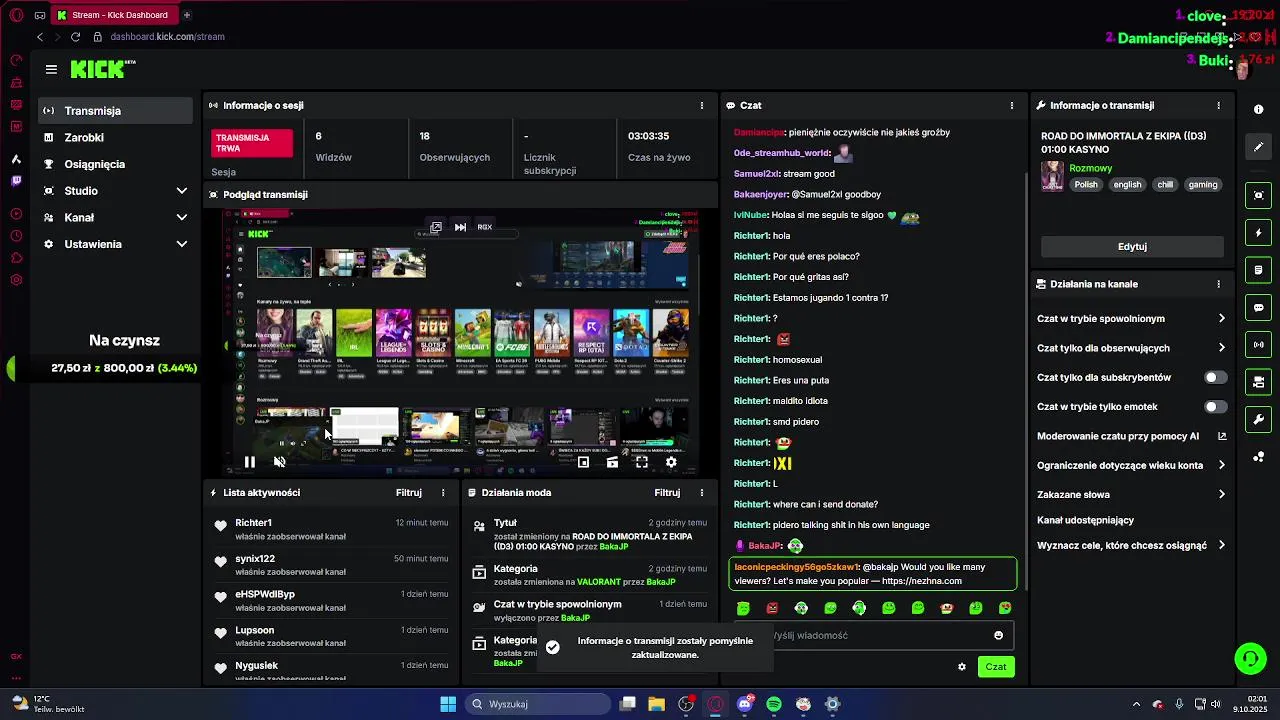1280x720 pixels.
Task: Click the broadcast signal icon in right rail
Action: pyautogui.click(x=1258, y=345)
